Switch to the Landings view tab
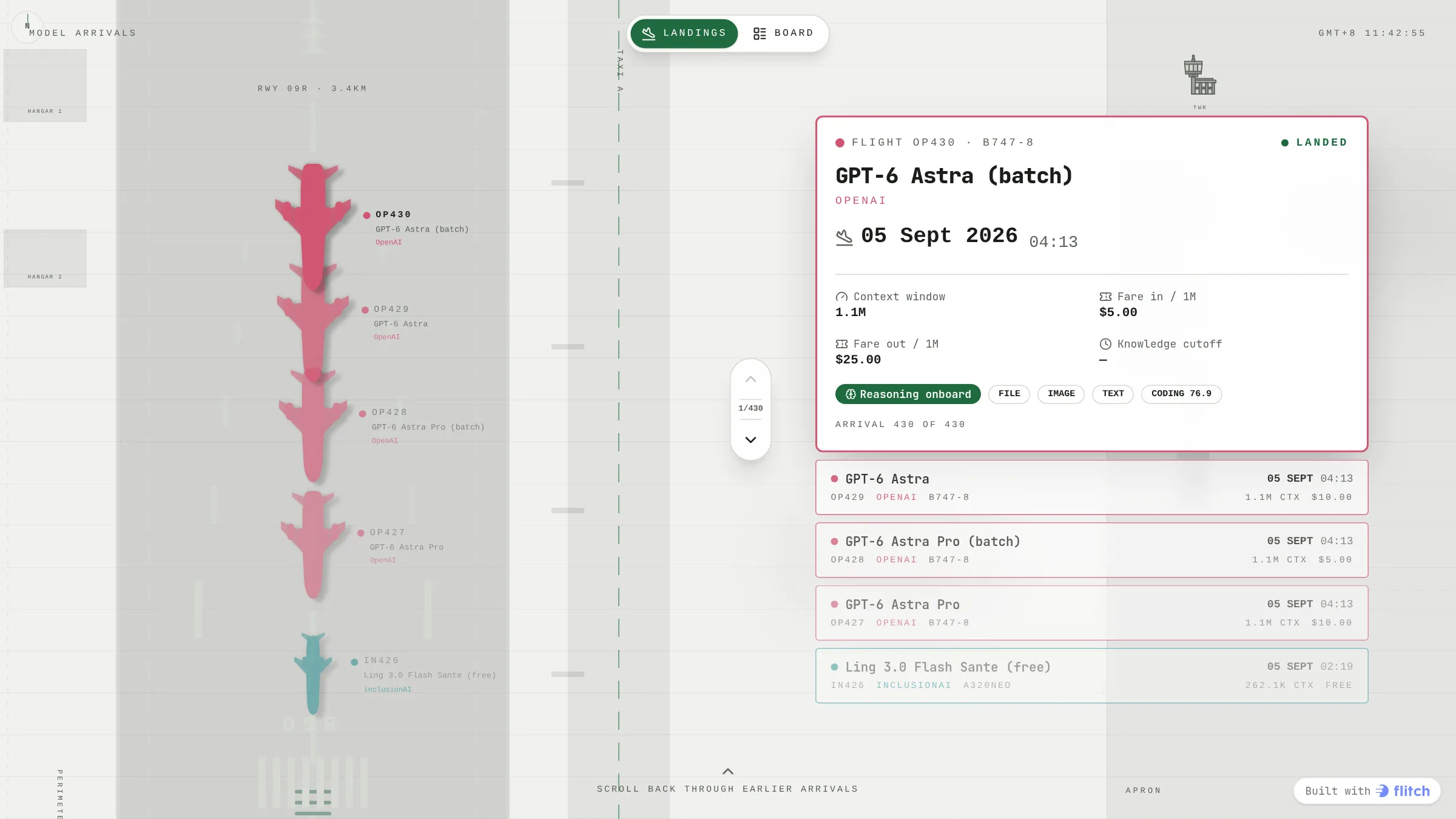Image resolution: width=1456 pixels, height=819 pixels. coord(684,33)
